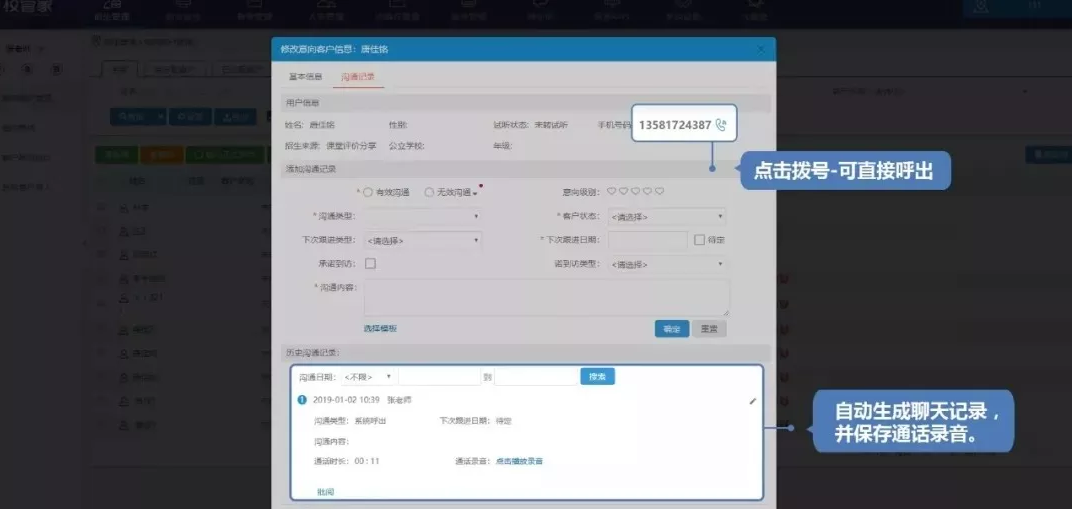Open the 下次跟进类型 dropdown

point(421,240)
